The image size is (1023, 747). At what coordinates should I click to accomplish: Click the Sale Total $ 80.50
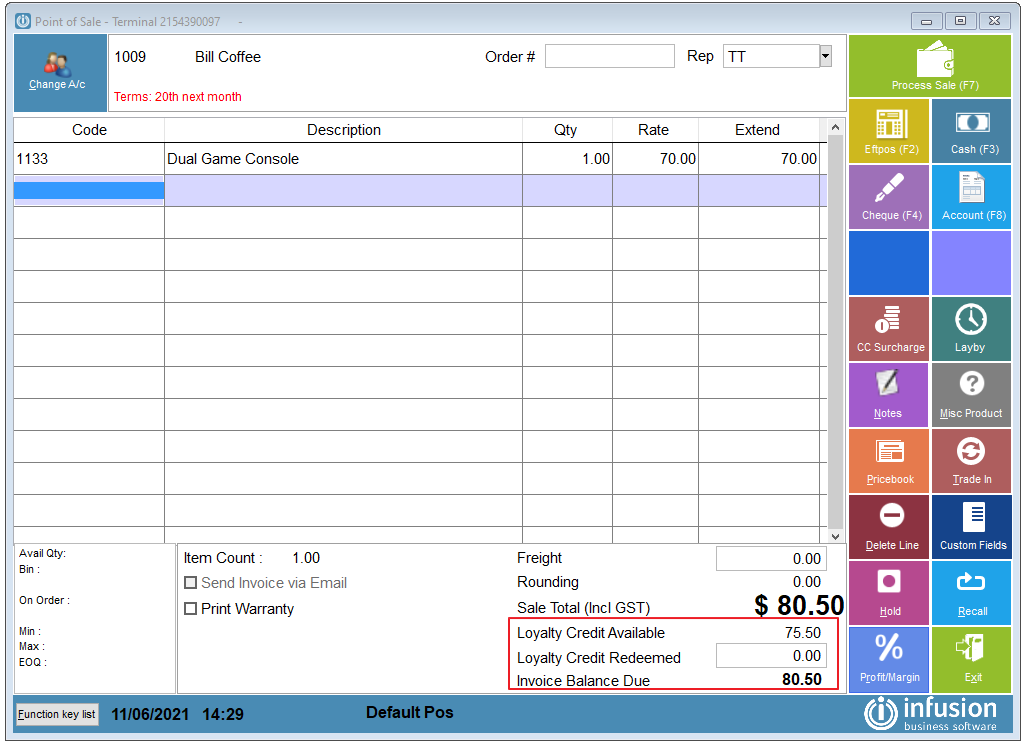pos(799,605)
